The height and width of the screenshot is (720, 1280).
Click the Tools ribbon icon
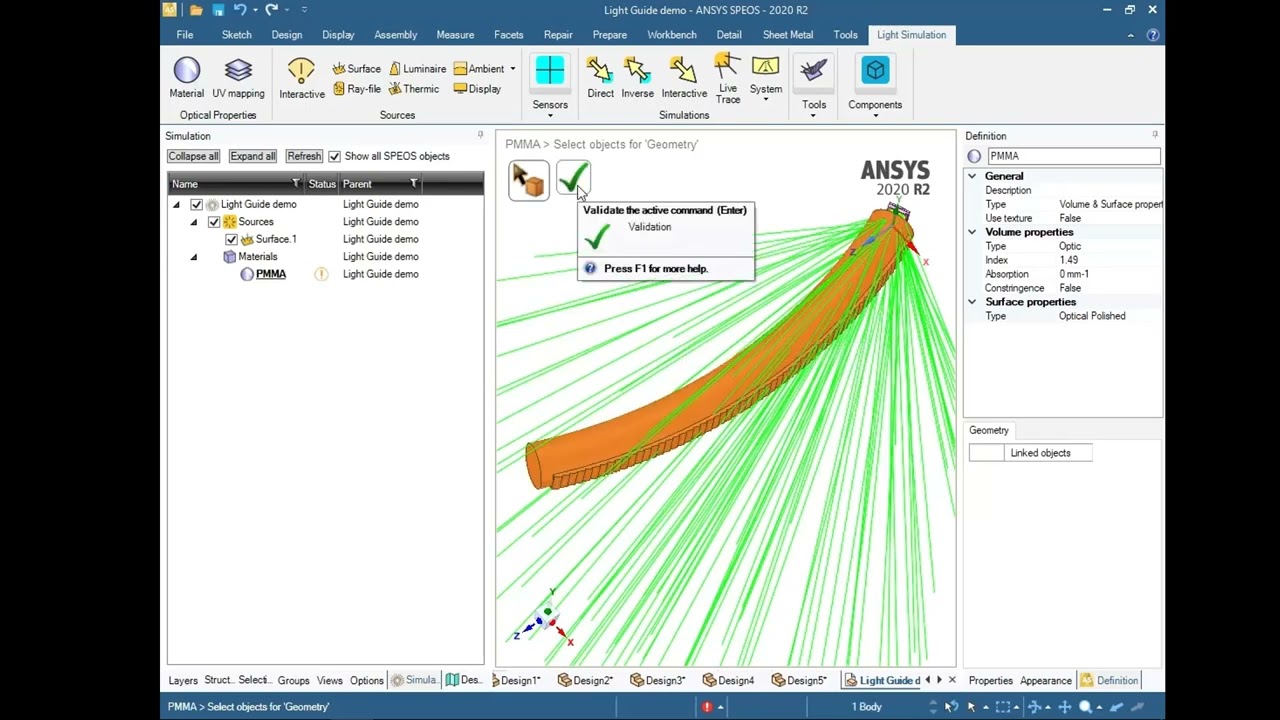(x=813, y=72)
